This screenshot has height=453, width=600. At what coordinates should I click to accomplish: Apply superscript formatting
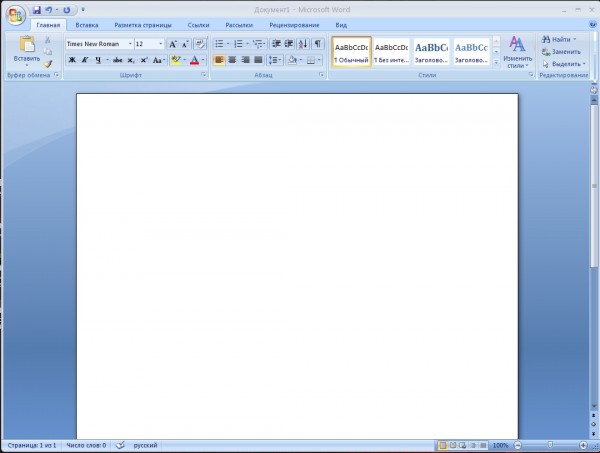(x=144, y=60)
